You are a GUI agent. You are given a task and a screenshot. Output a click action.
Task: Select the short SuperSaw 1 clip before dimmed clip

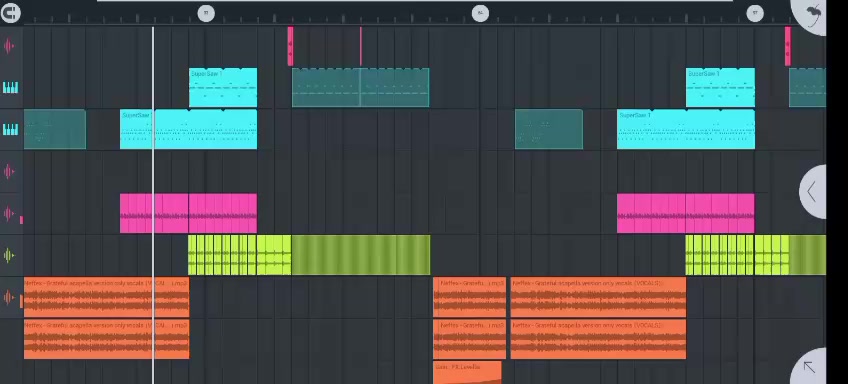pos(223,88)
